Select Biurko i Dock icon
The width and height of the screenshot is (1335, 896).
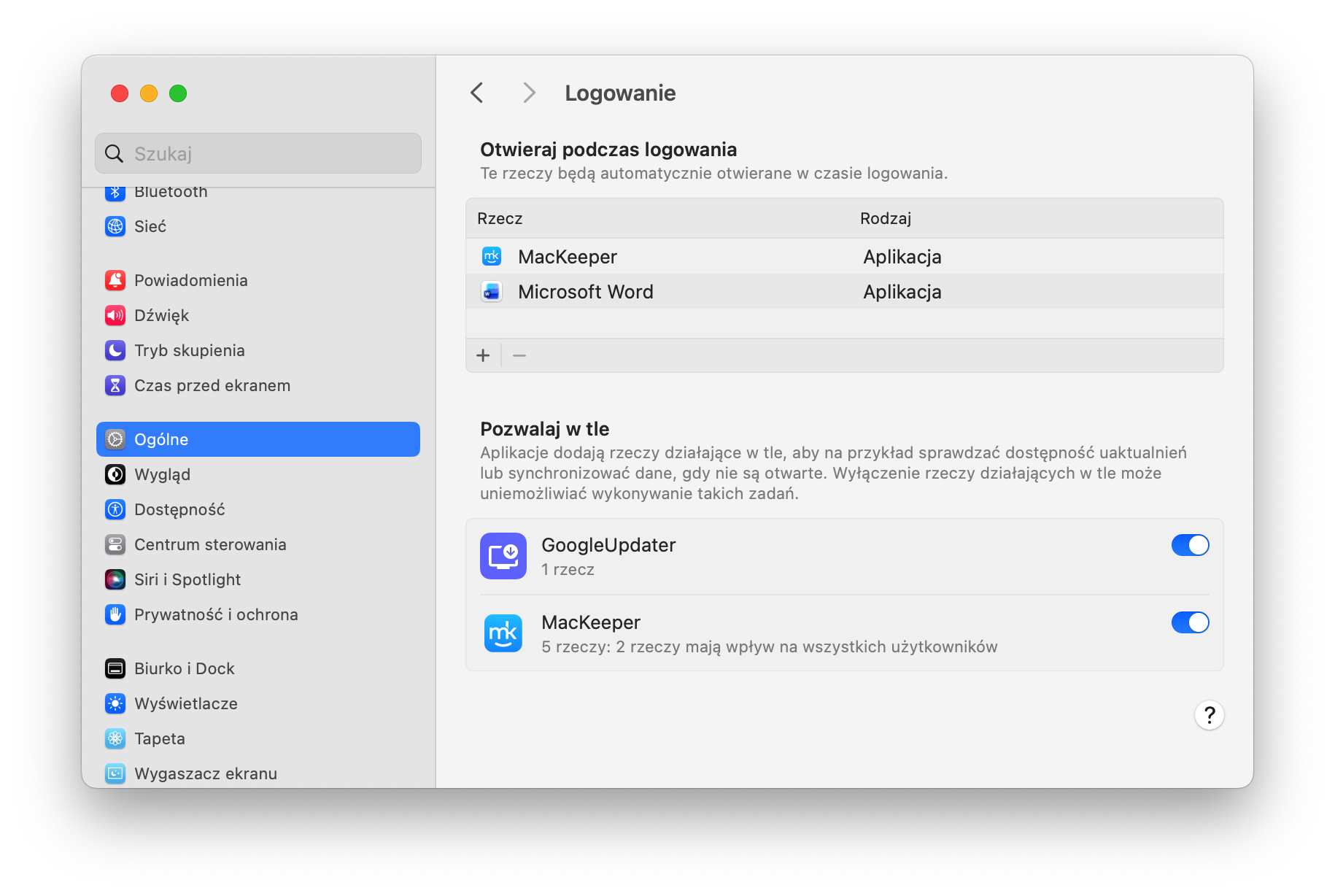115,668
